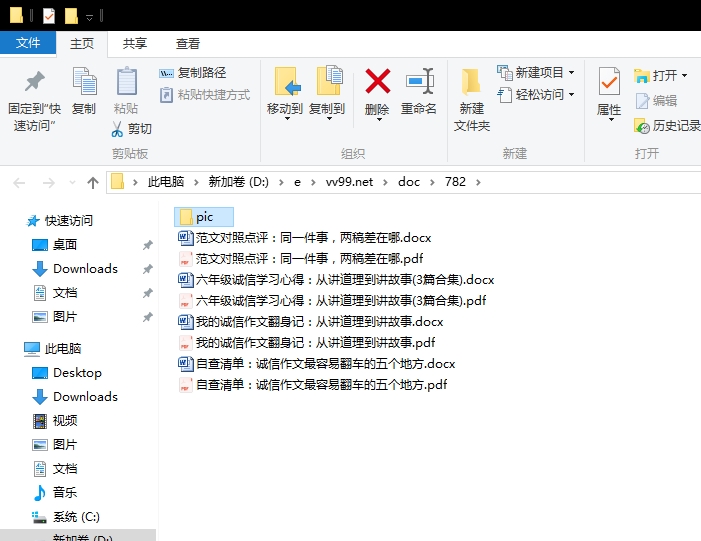Image resolution: width=701 pixels, height=541 pixels.
Task: Click the Pin to Quick access icon
Action: 34,81
